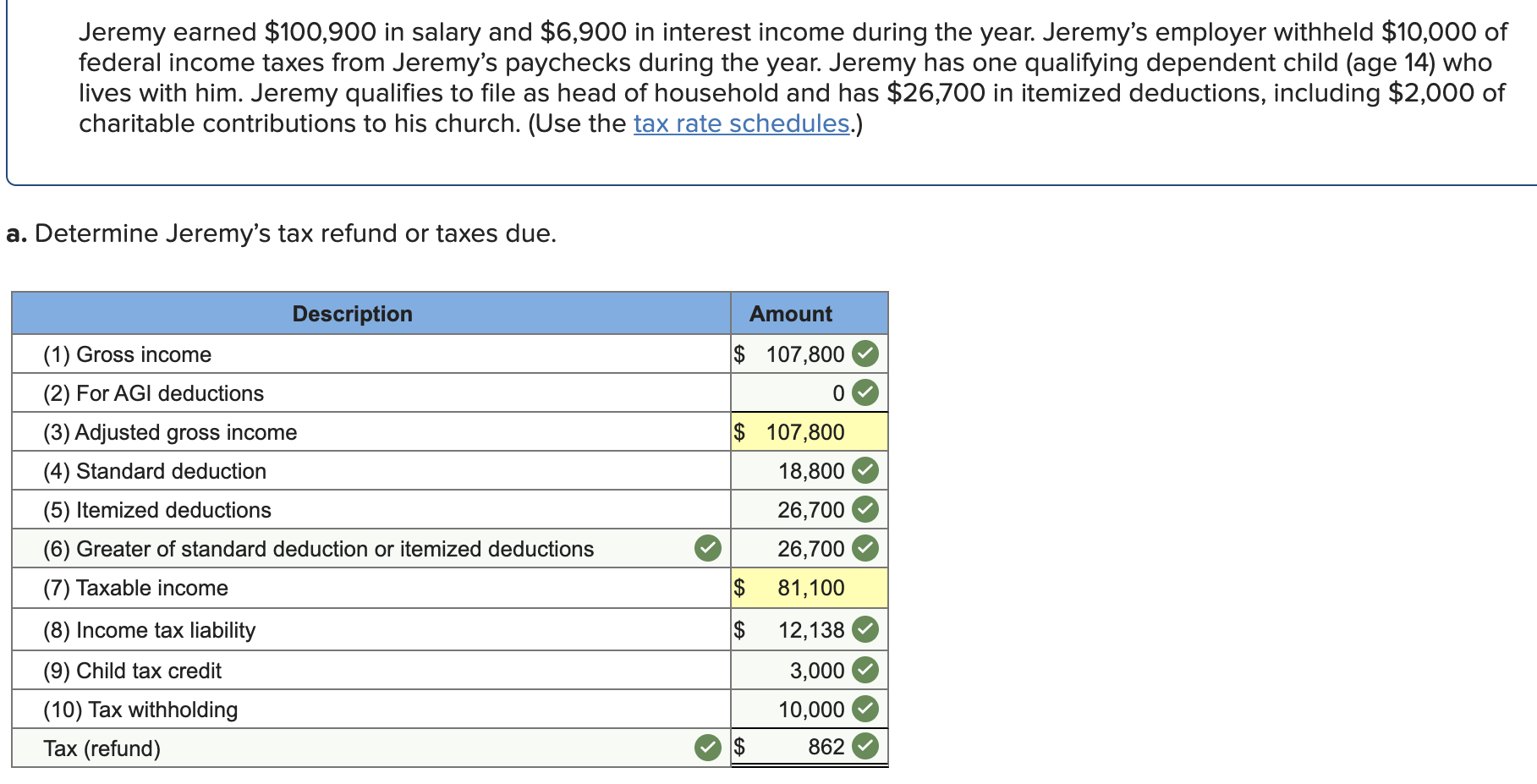Select the '(7) Taxable income' label
Screen dimensions: 1537x784
tap(136, 588)
